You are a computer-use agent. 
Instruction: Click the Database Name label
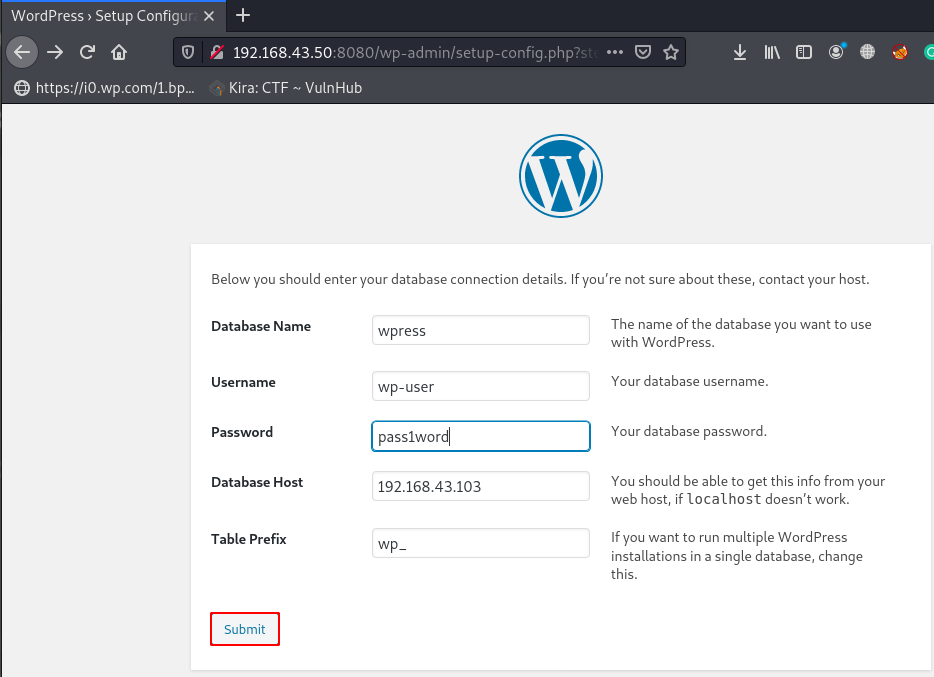pyautogui.click(x=261, y=326)
